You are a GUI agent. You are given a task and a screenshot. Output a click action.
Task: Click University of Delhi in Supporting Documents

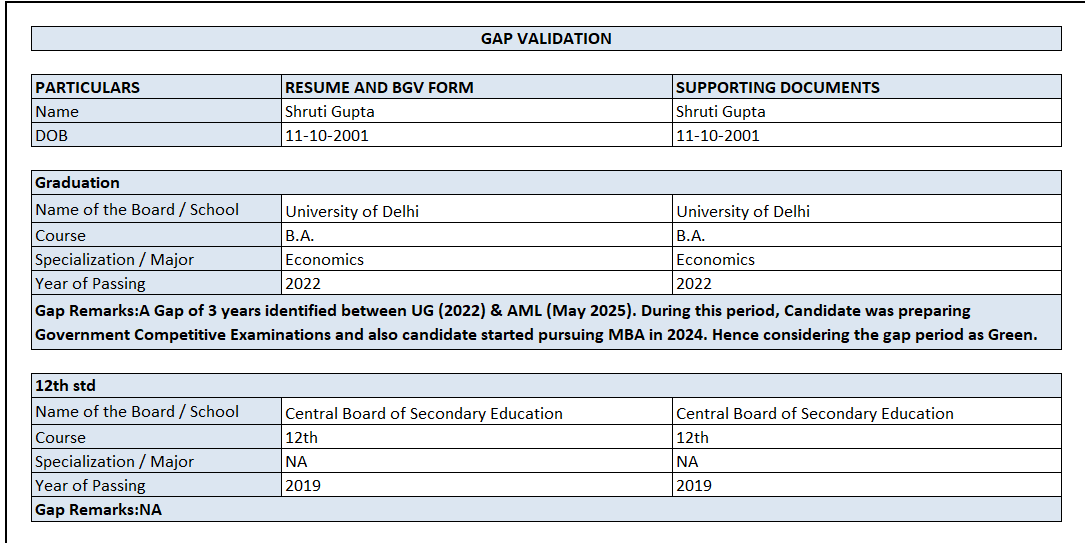(x=743, y=211)
